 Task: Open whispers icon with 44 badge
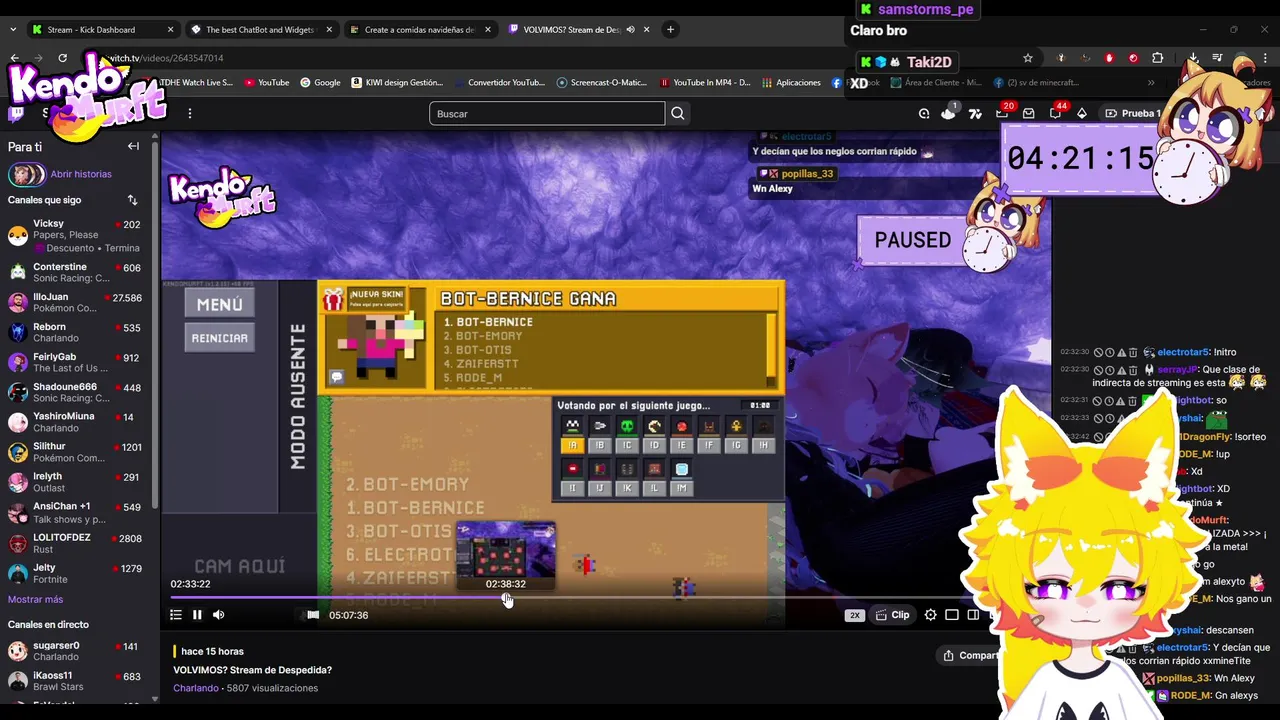point(1056,113)
